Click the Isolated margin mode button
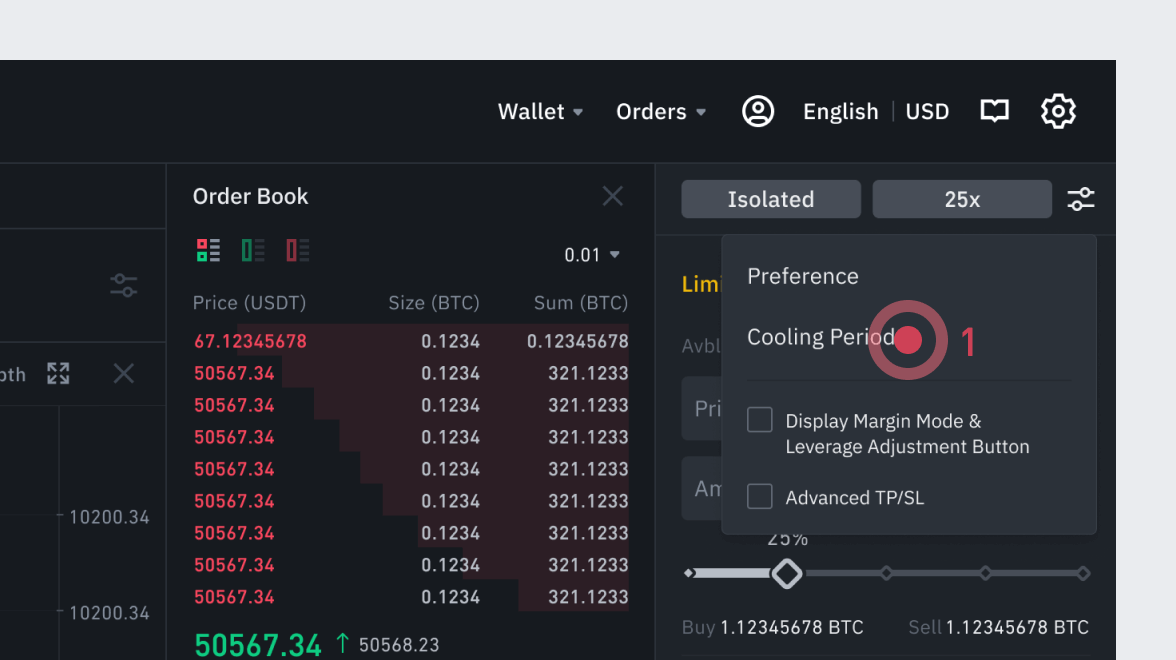This screenshot has width=1176, height=660. coord(771,199)
